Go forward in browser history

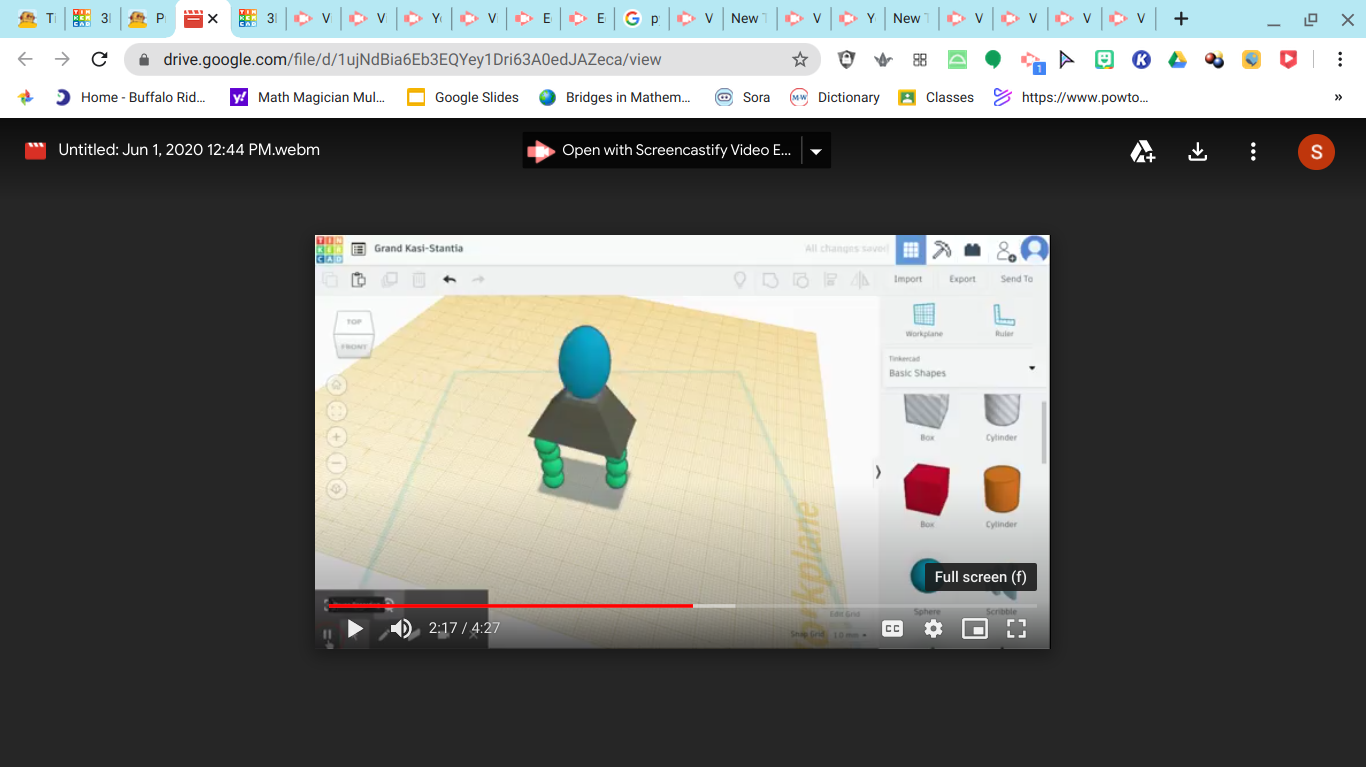point(62,59)
